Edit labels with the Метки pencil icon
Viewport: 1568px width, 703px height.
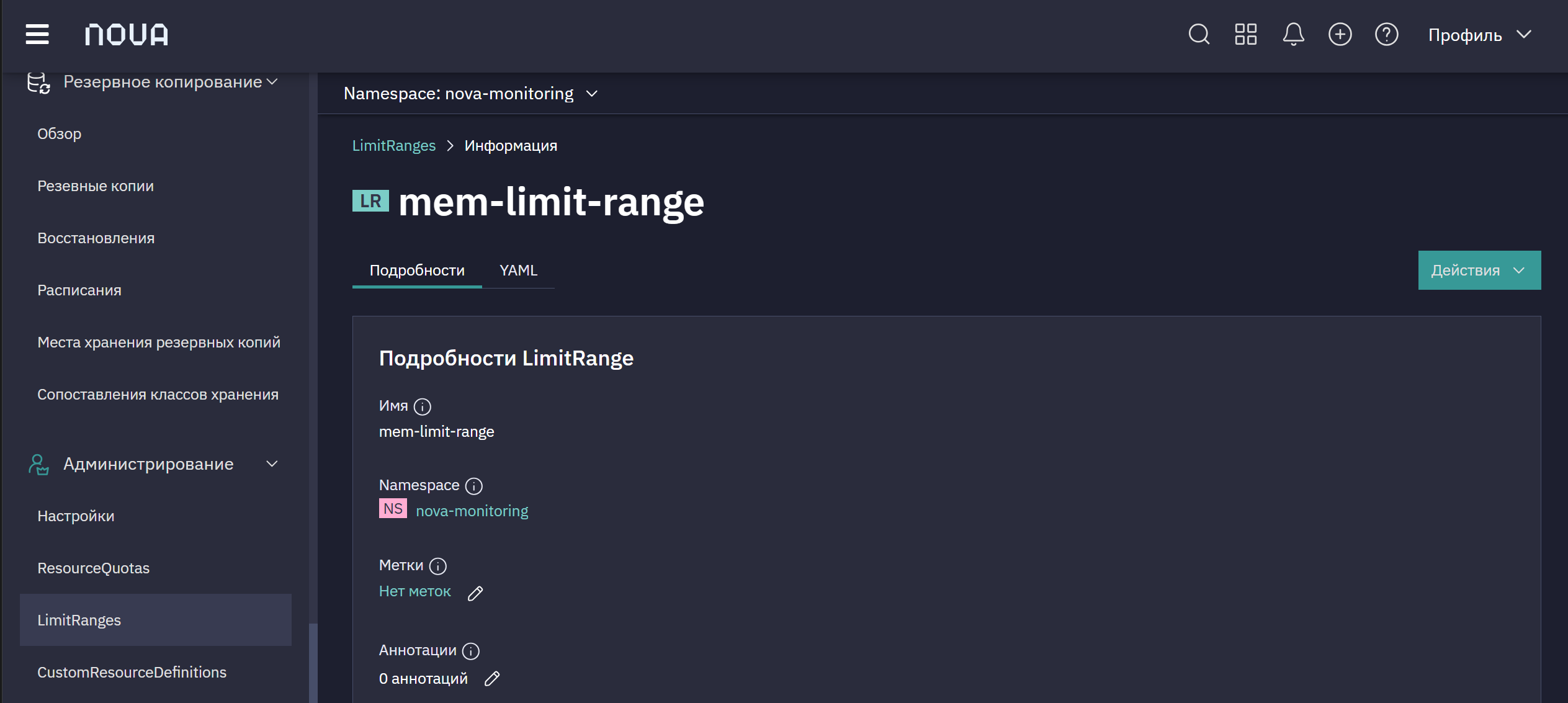point(475,593)
